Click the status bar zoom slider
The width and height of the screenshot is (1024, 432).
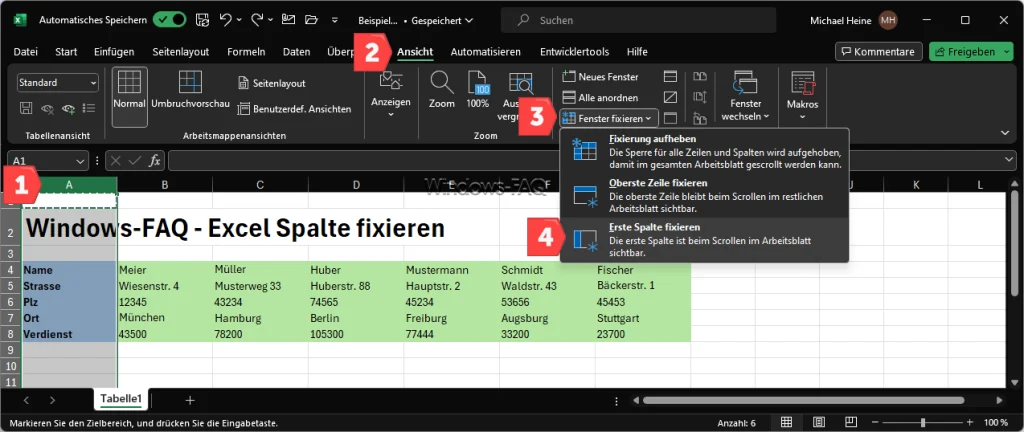pos(922,422)
